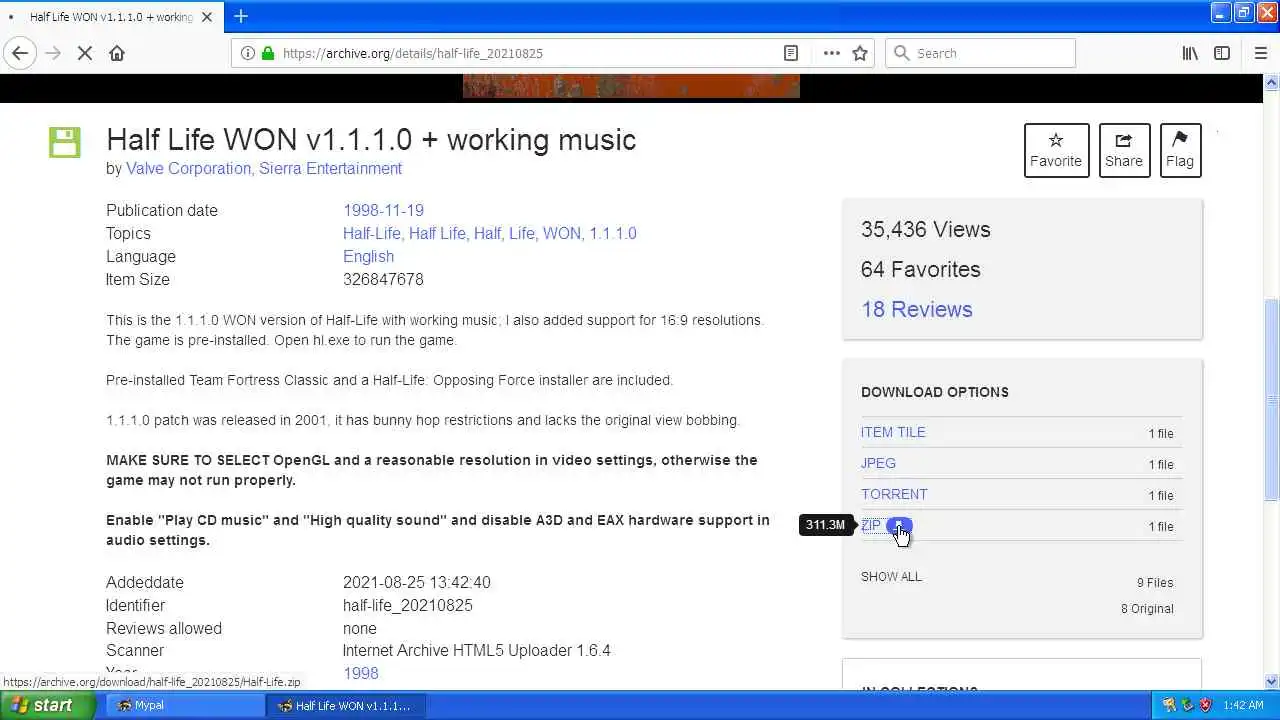Open the Windows start menu

[48, 705]
